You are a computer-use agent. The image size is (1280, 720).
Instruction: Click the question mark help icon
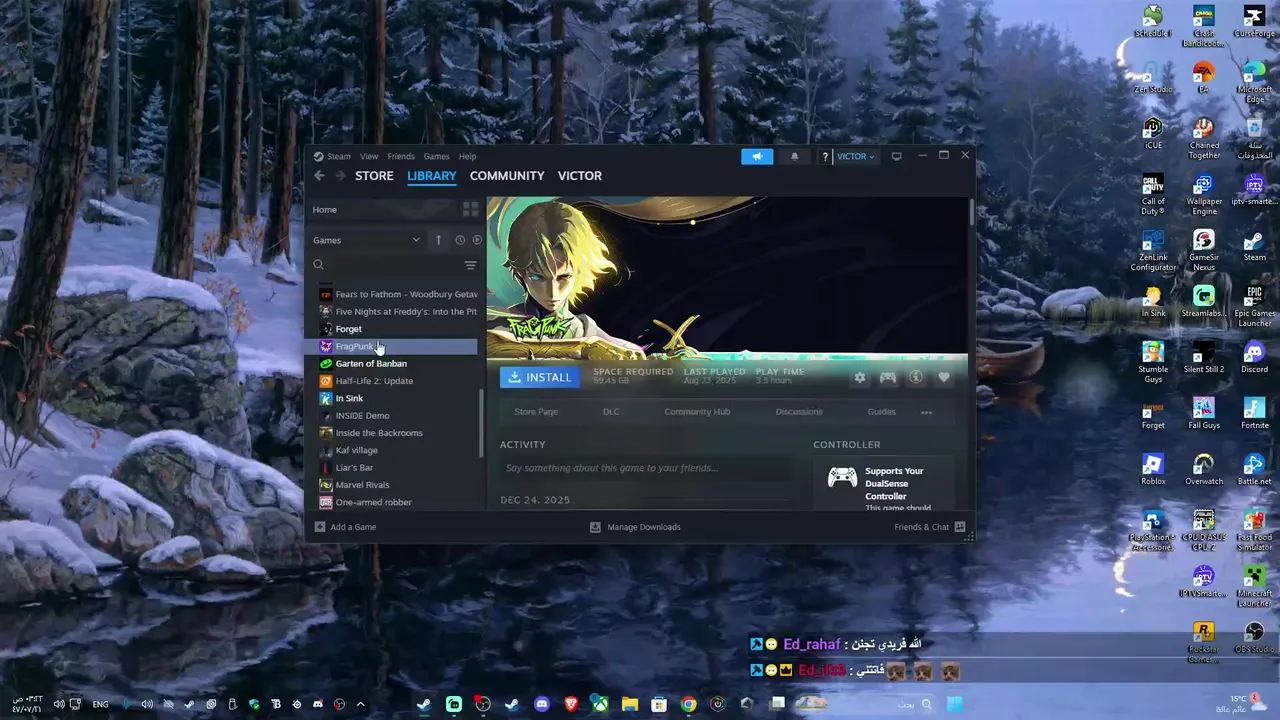[825, 157]
